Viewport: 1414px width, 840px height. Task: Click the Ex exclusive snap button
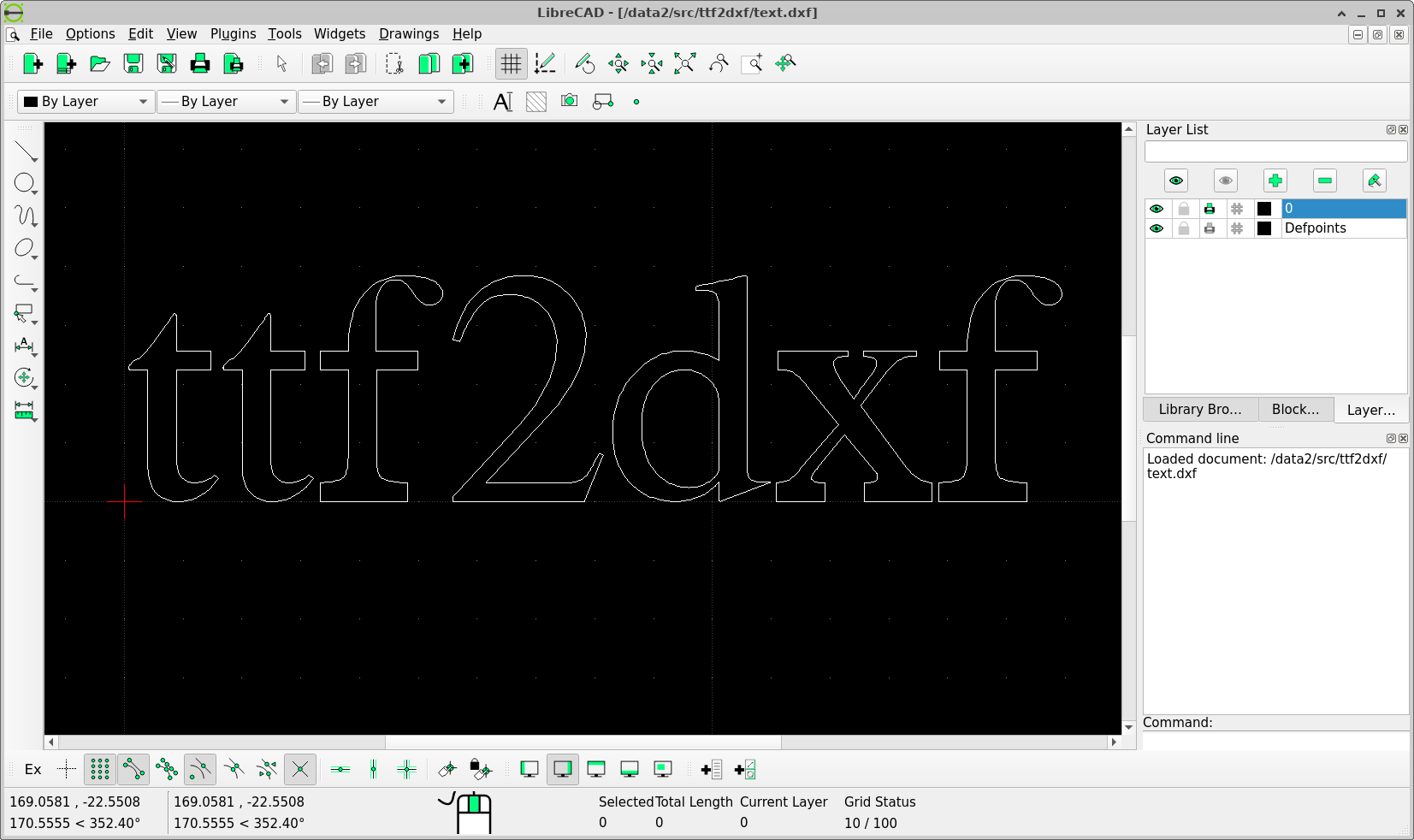(33, 769)
